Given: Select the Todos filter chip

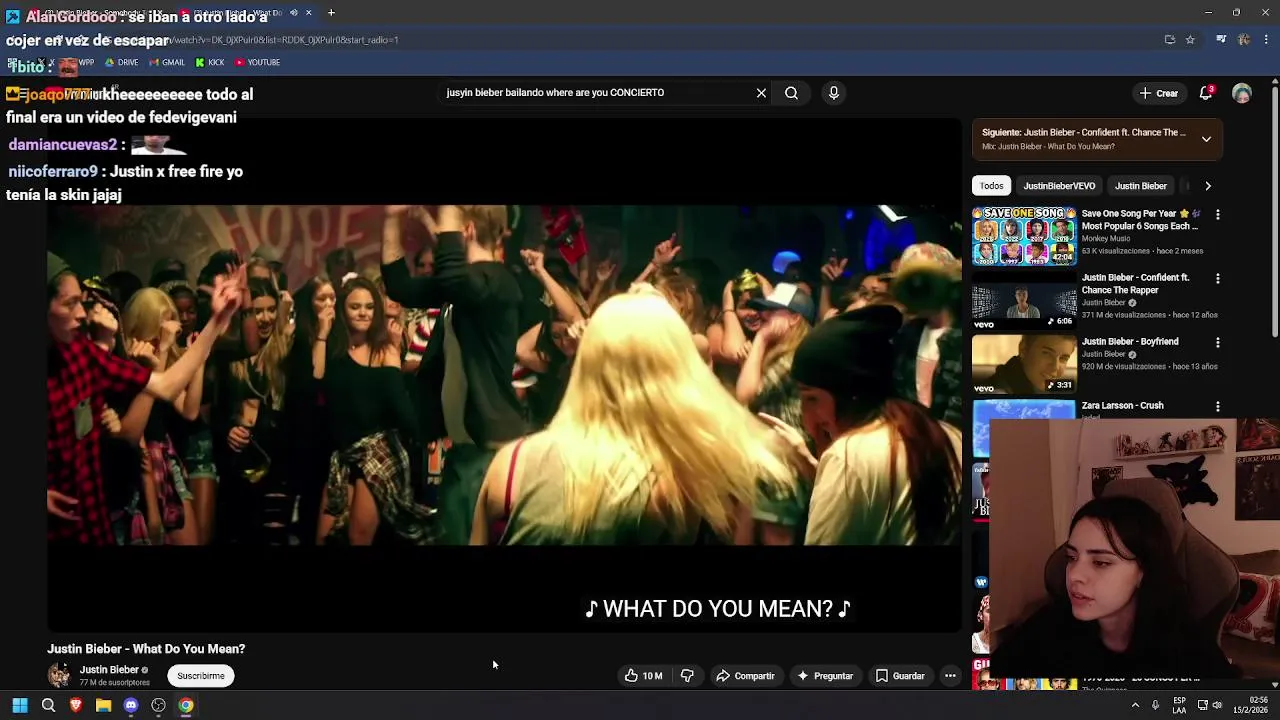Looking at the screenshot, I should point(991,186).
